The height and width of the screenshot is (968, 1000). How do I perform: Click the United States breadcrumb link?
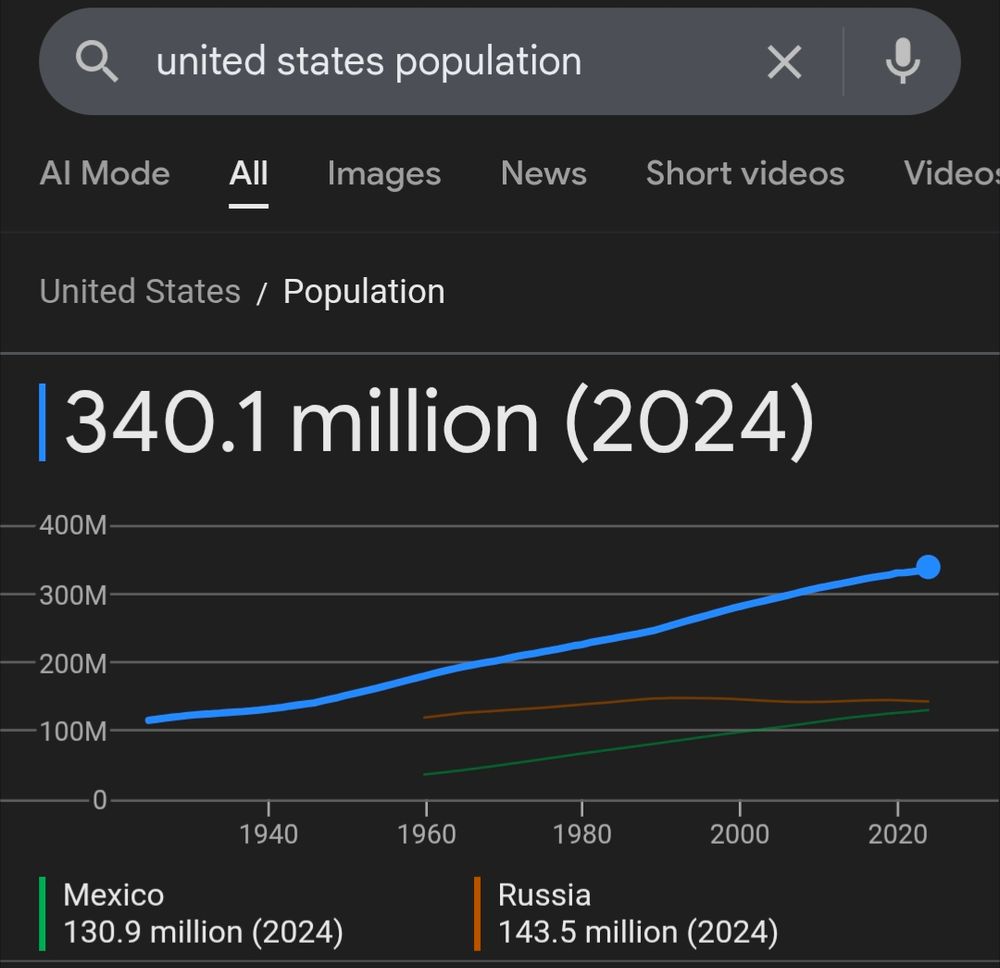click(139, 291)
